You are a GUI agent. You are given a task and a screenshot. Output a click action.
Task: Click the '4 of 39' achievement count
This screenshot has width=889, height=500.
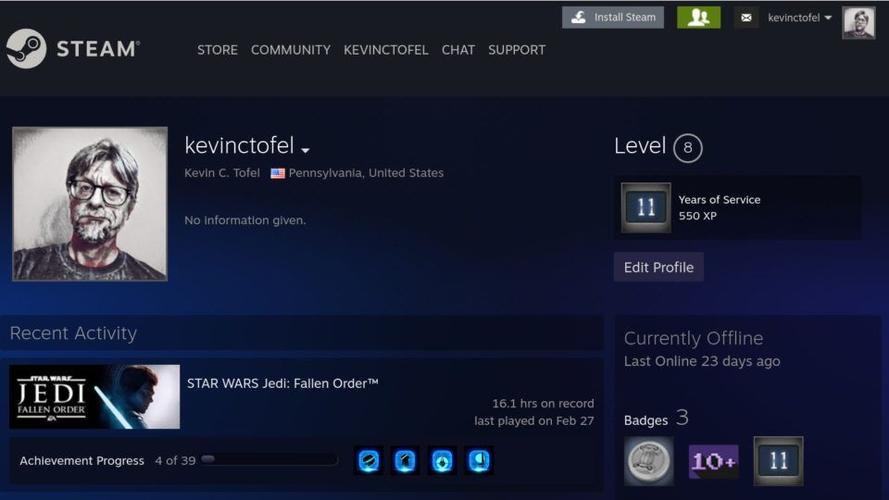click(175, 461)
